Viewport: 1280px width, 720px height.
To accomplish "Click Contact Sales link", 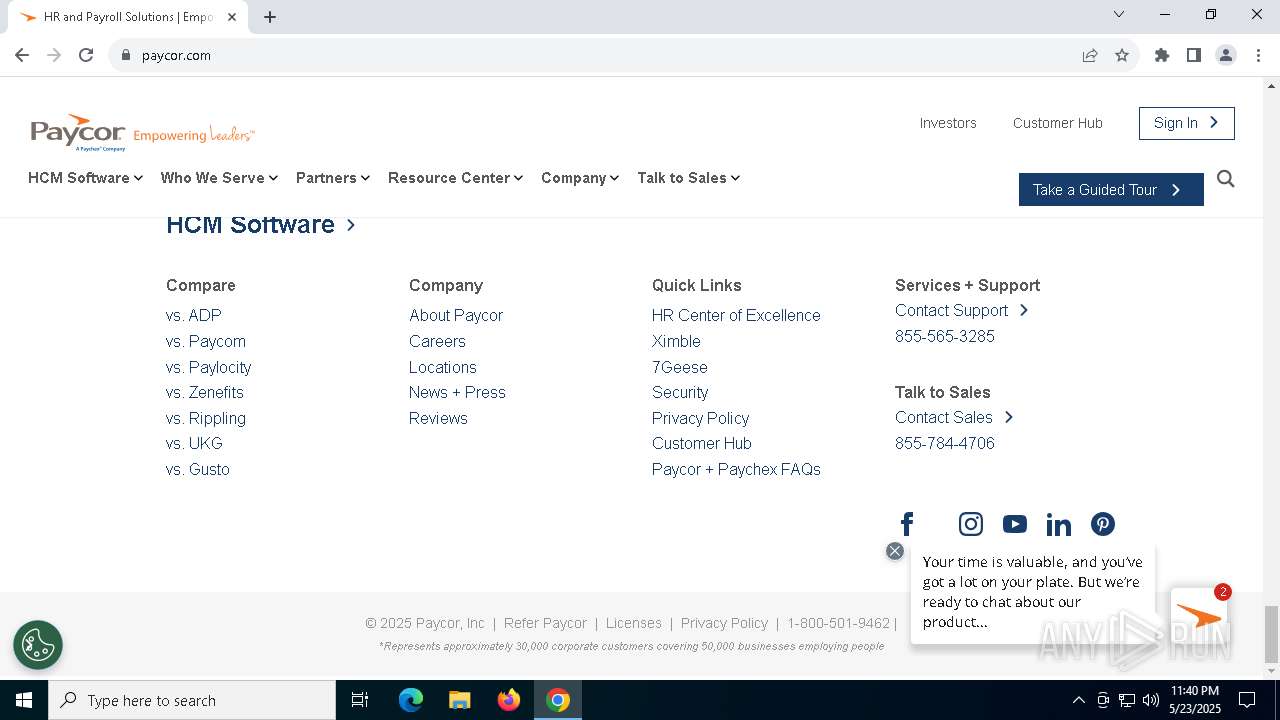I will click(955, 417).
